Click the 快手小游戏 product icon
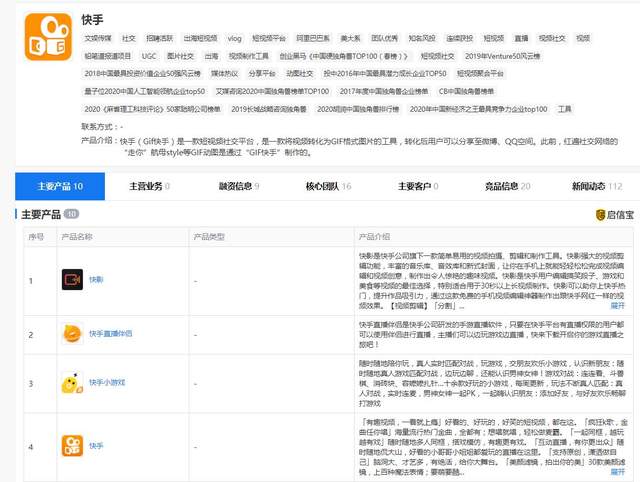 (72, 383)
